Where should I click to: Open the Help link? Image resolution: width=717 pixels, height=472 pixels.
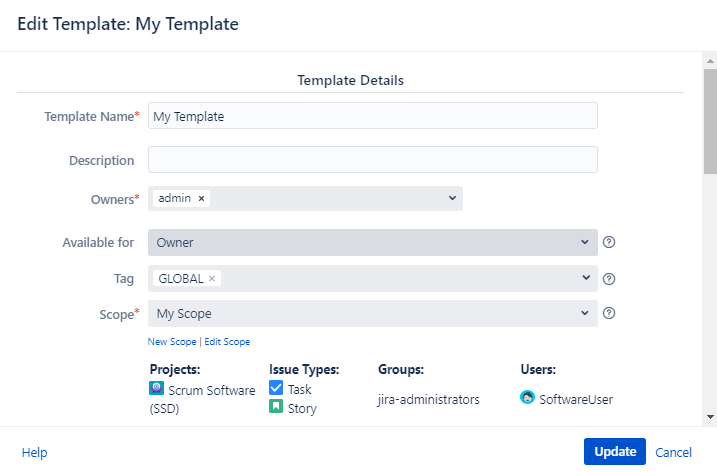34,452
